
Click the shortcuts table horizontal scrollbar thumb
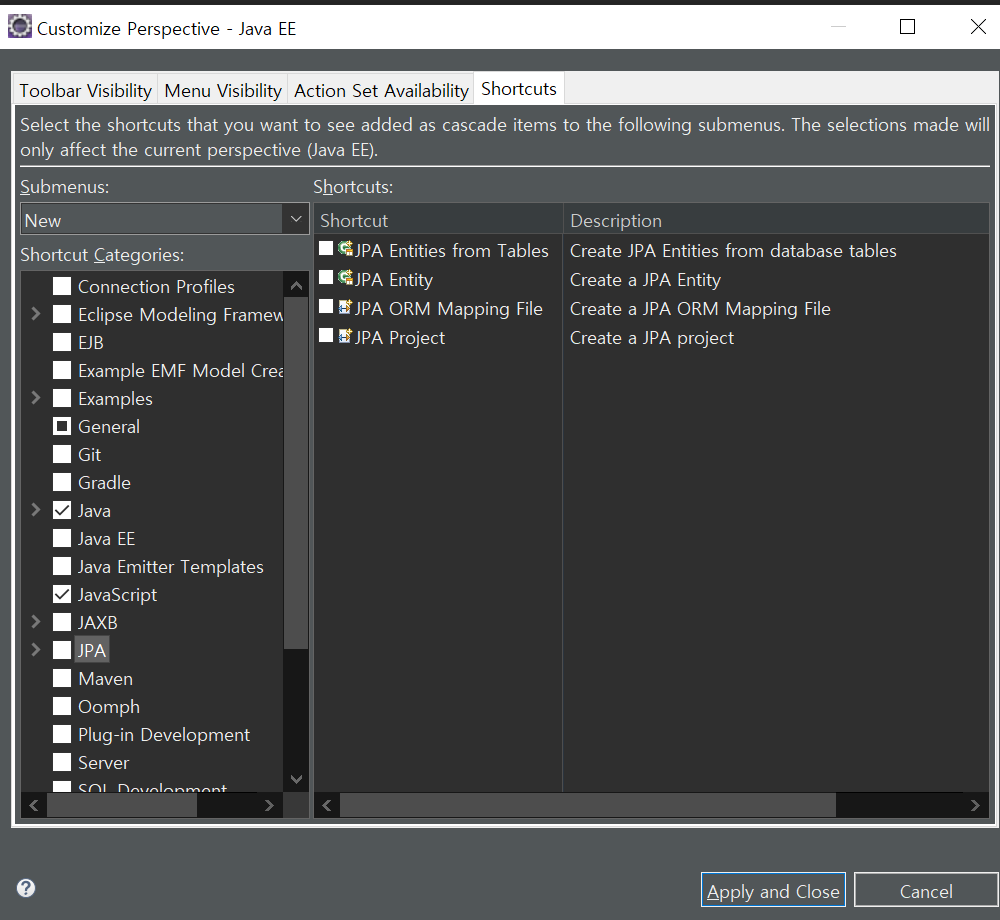(587, 805)
